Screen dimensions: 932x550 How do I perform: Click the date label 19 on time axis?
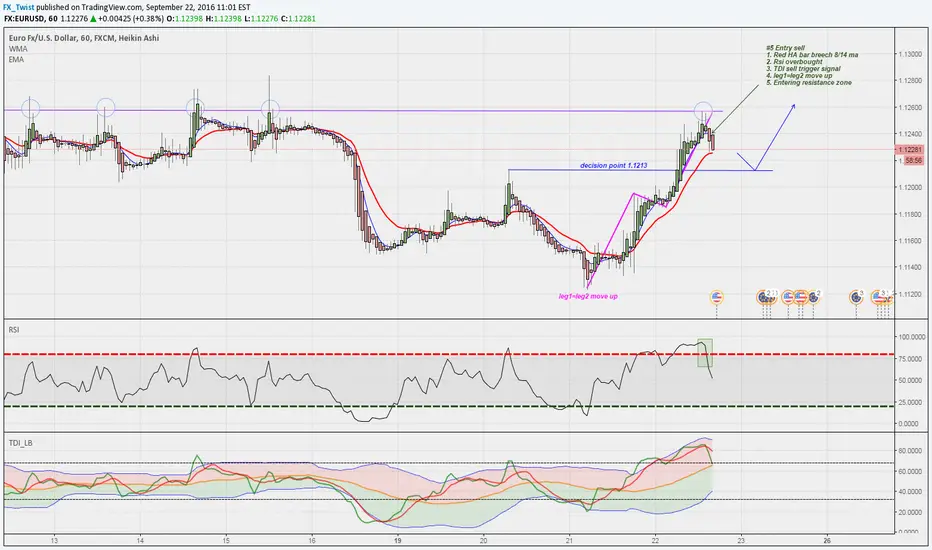(x=398, y=540)
